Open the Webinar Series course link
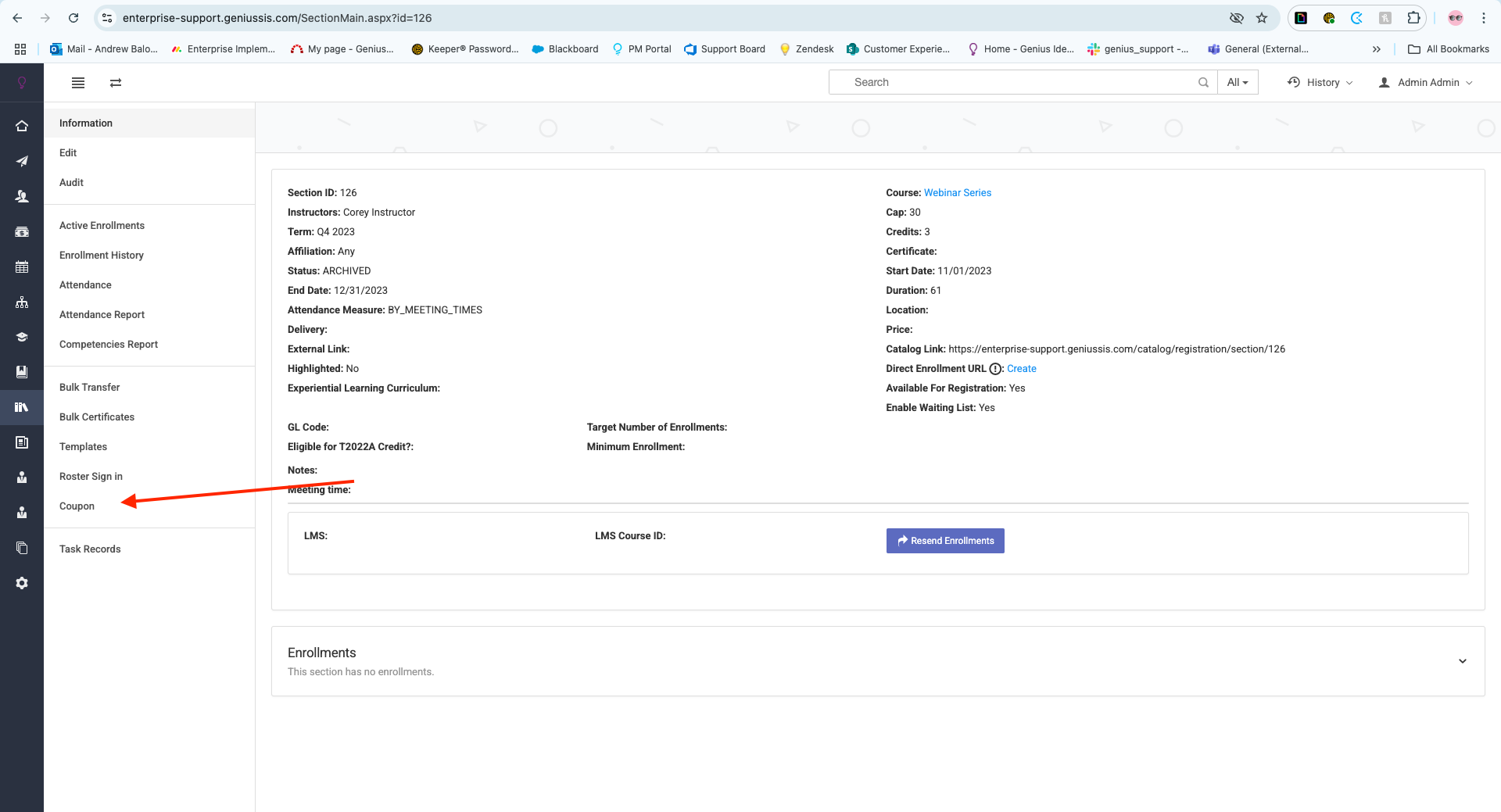1501x812 pixels. tap(957, 193)
